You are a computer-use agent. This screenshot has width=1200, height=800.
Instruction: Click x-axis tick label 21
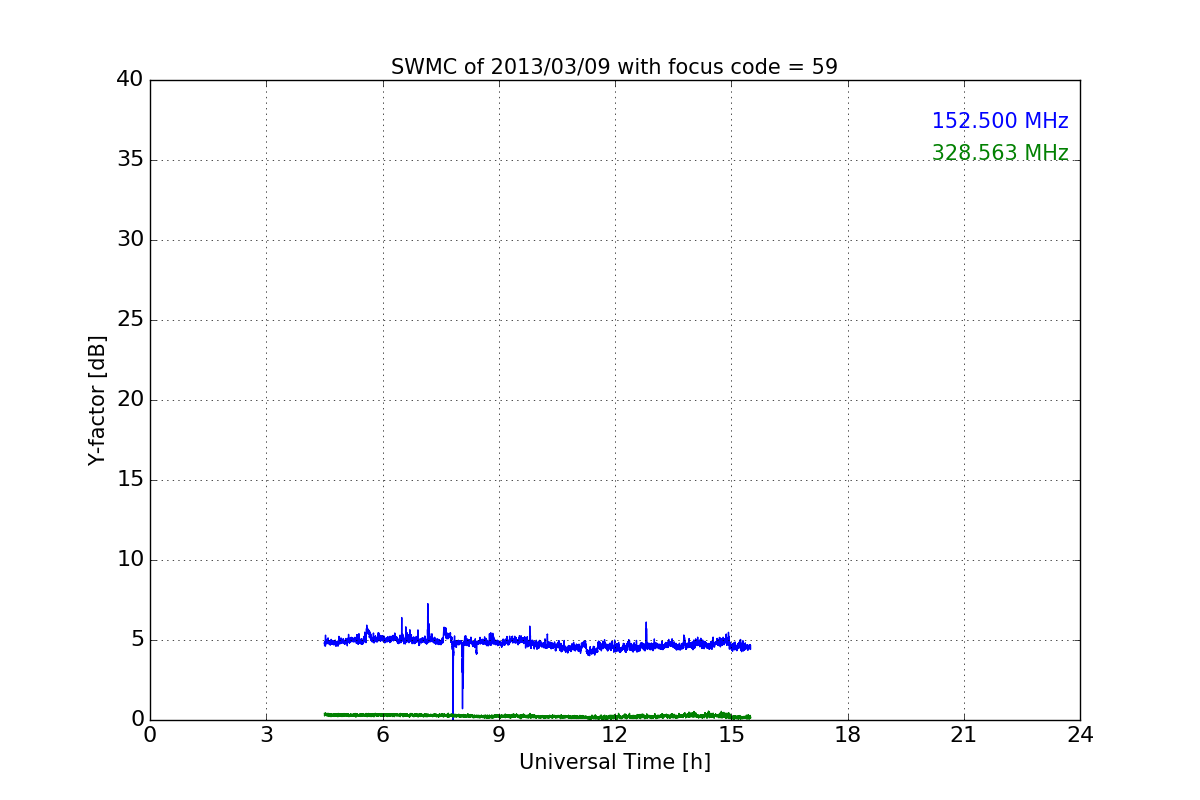click(964, 735)
